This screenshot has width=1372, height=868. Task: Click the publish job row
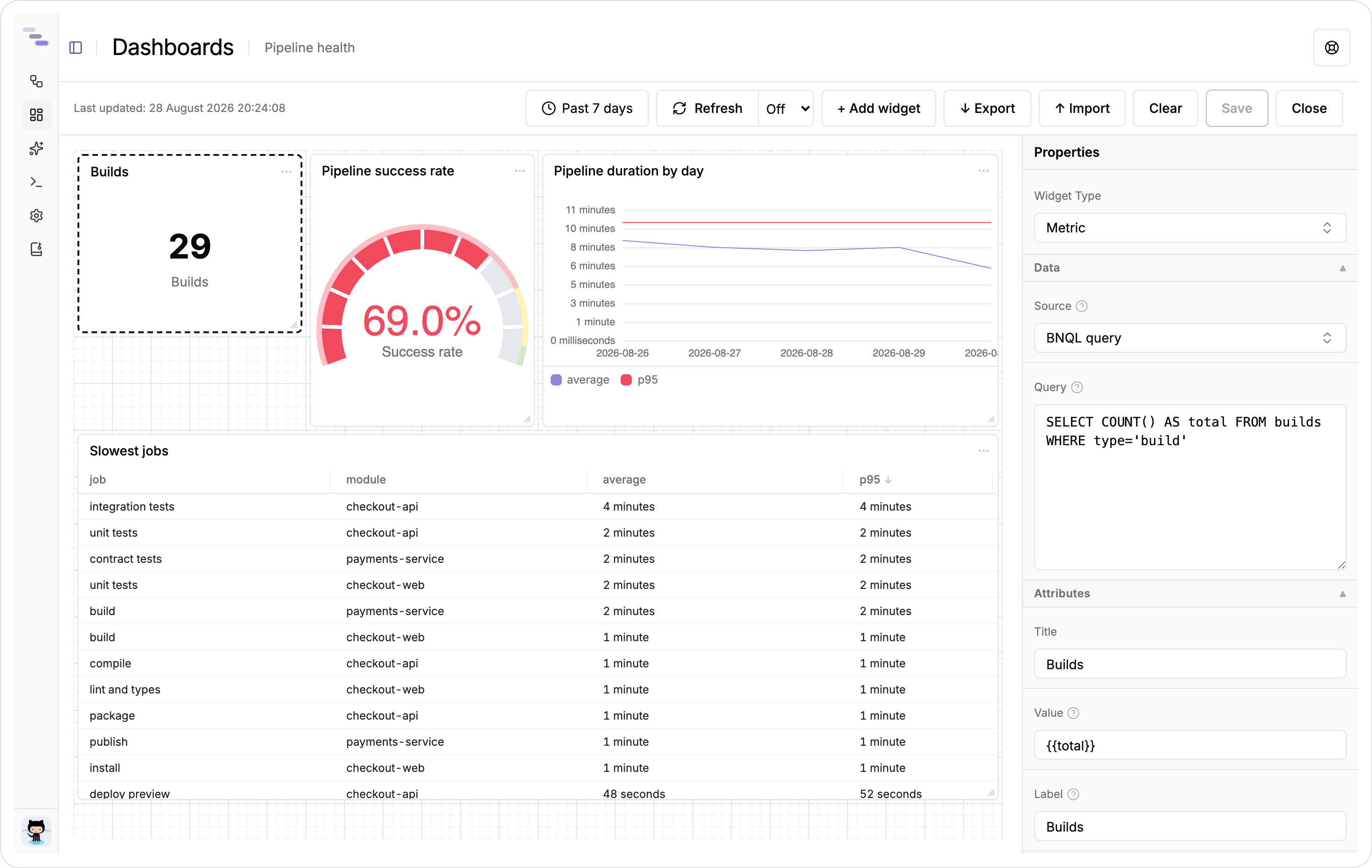pyautogui.click(x=538, y=742)
